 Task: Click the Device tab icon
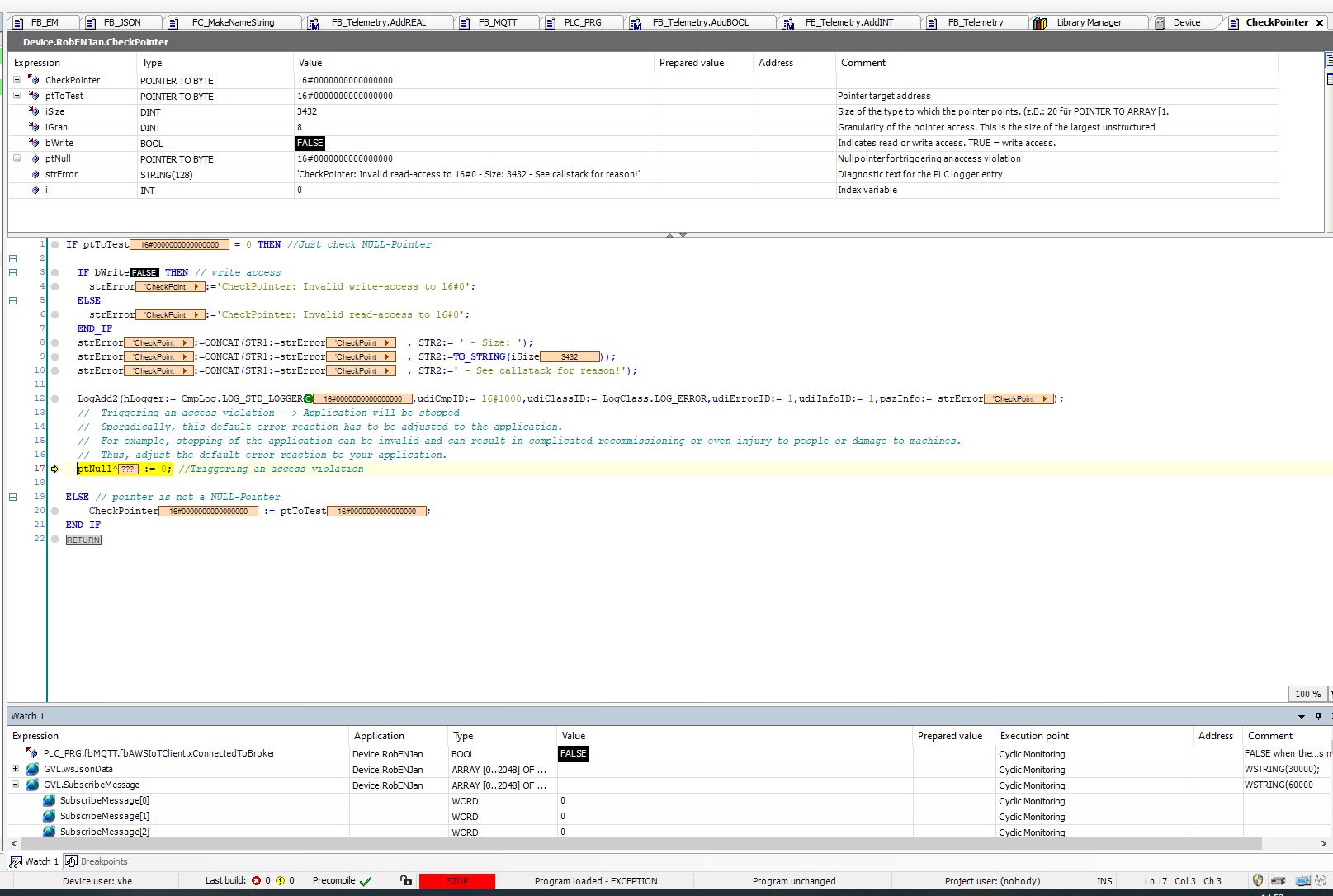[1160, 22]
